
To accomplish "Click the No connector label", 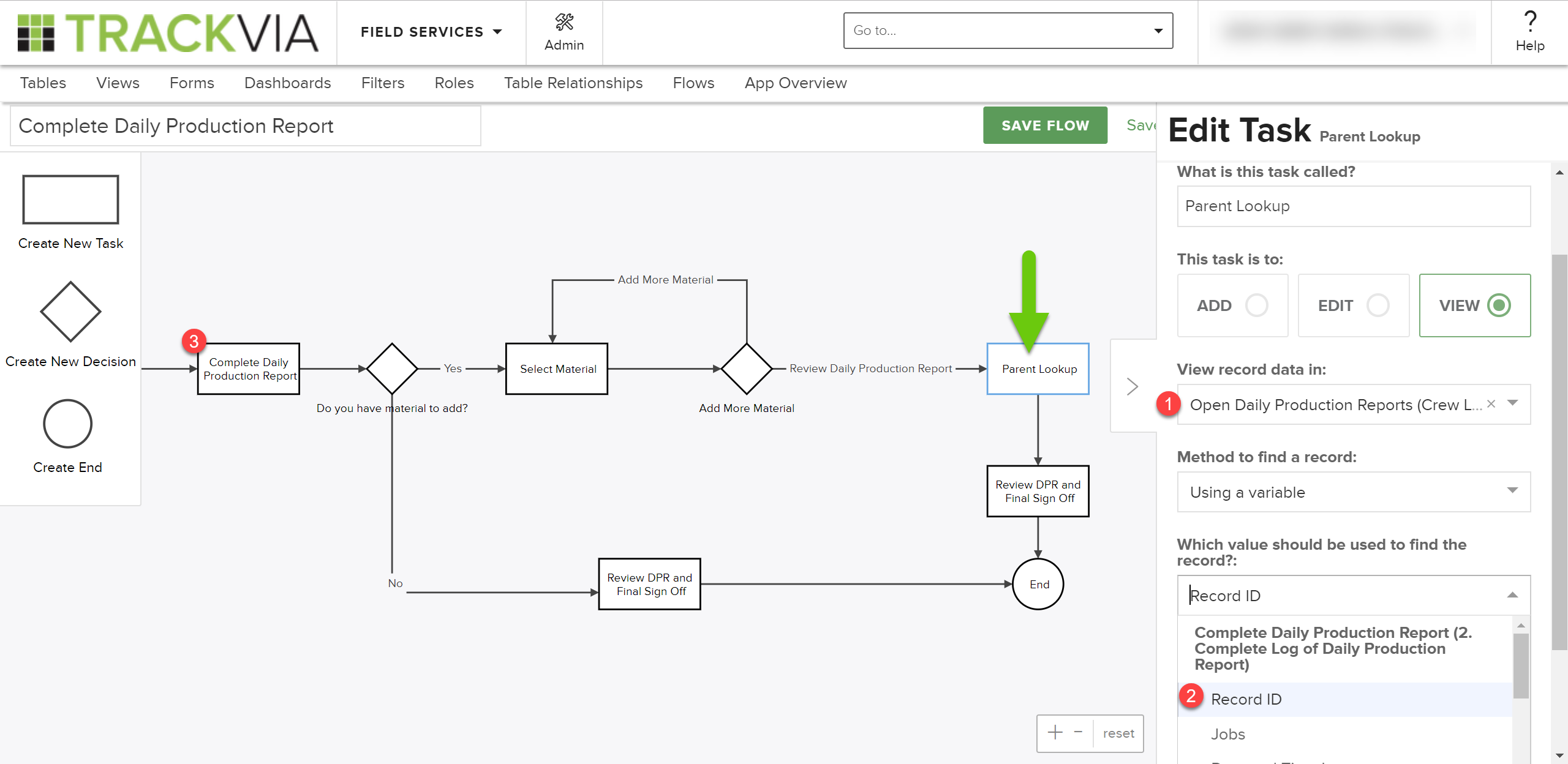I will (395, 583).
